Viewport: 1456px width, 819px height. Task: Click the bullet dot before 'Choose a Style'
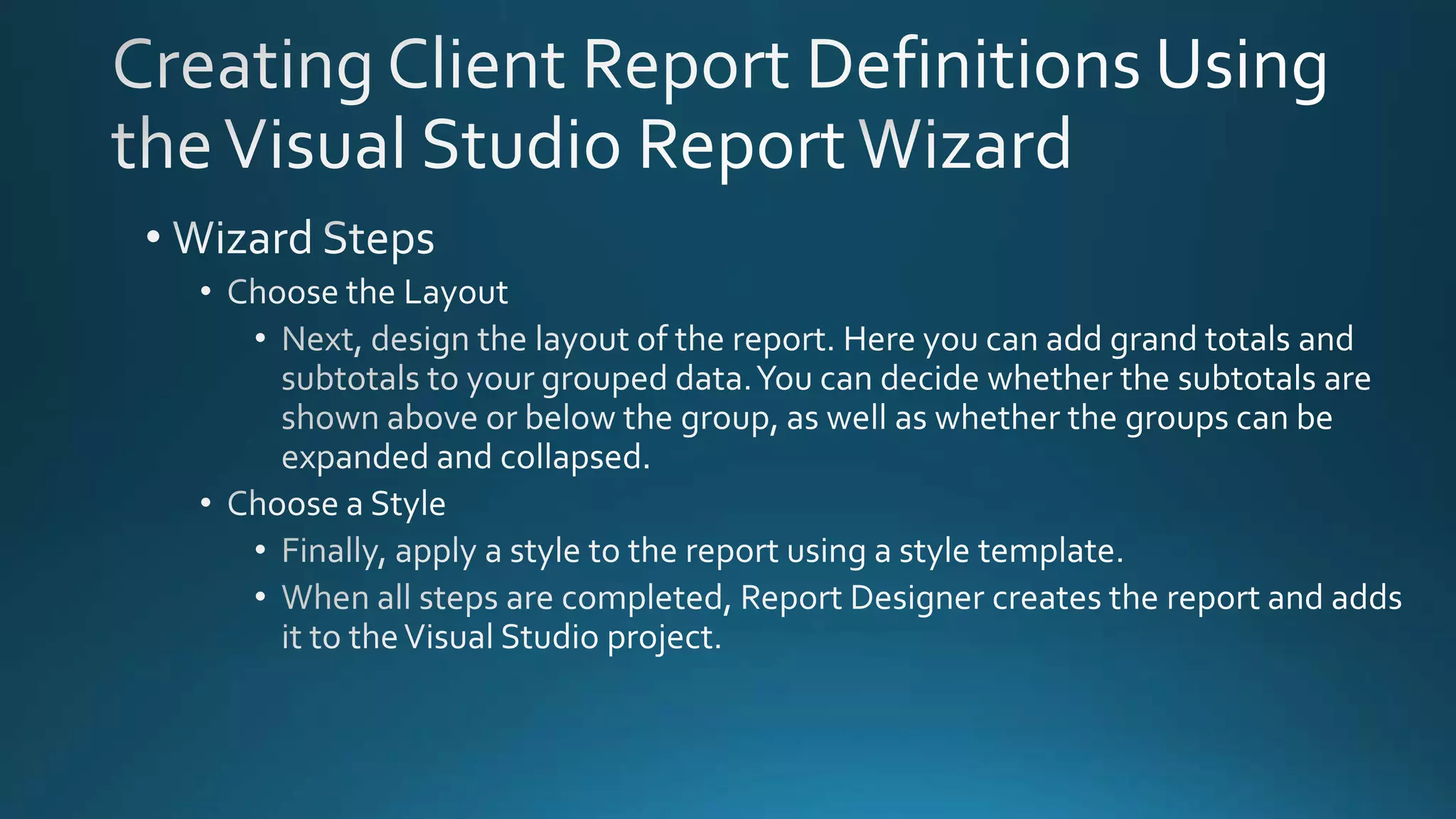(x=205, y=503)
